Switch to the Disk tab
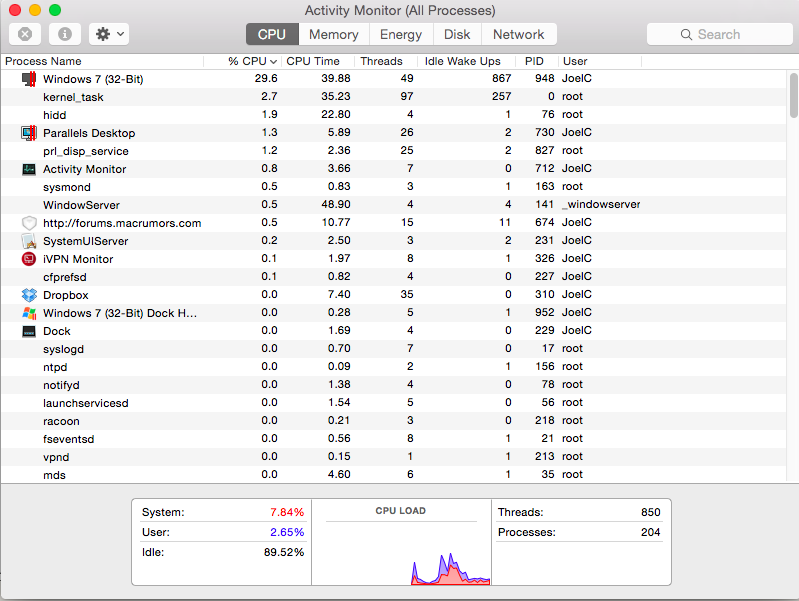 (457, 34)
